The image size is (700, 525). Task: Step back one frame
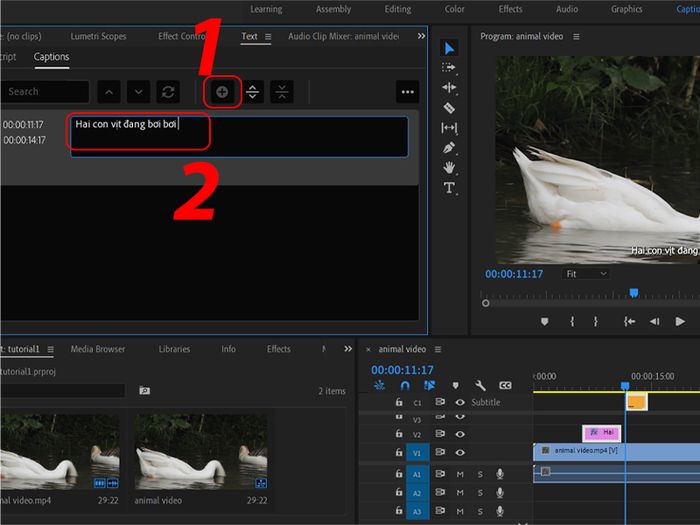(654, 321)
